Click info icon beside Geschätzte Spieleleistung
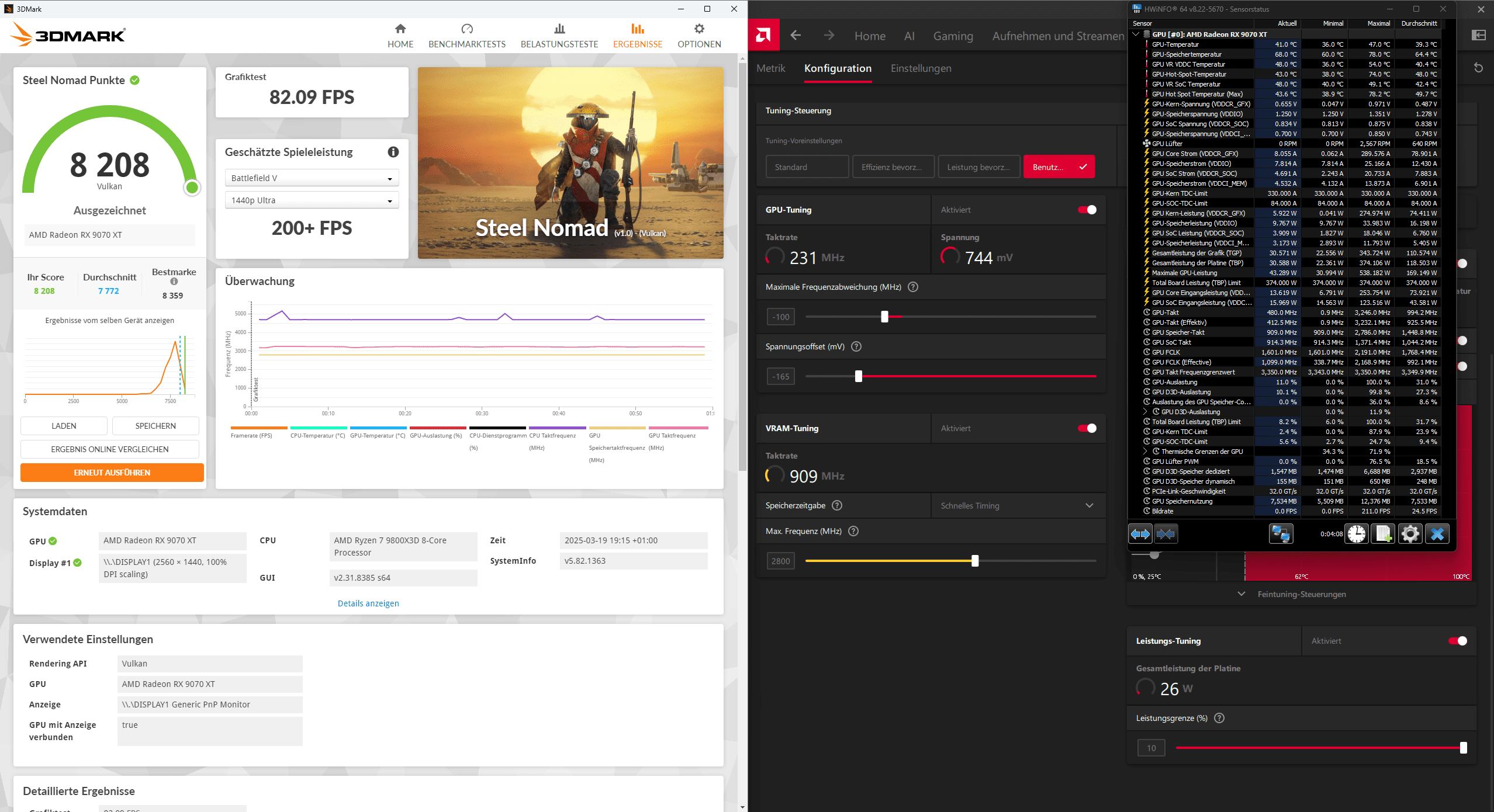 tap(393, 152)
